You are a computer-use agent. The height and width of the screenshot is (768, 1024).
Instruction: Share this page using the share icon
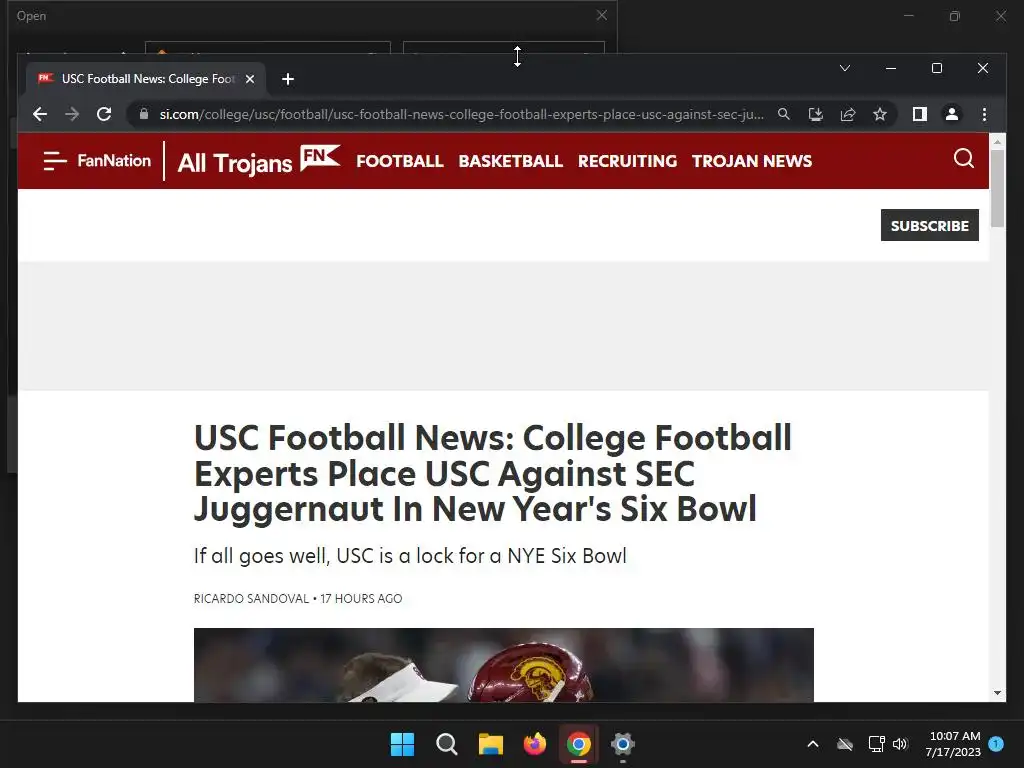(848, 114)
